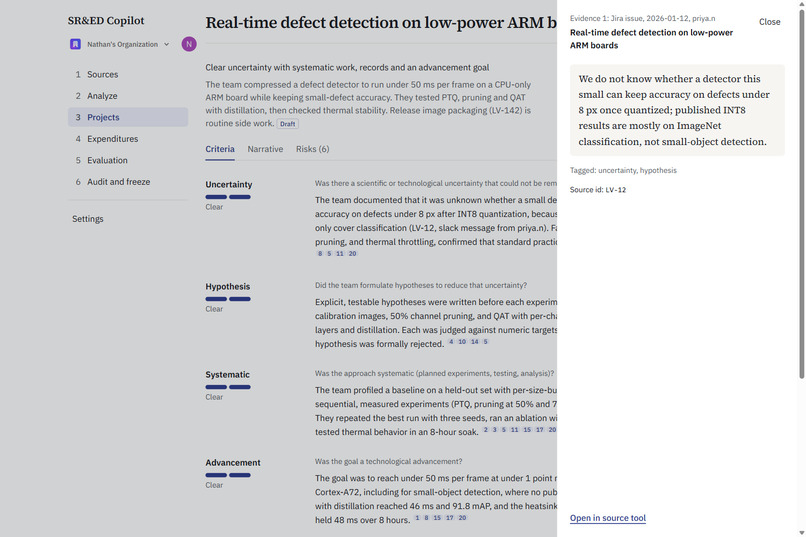
Task: Open Expenditures step
Action: (x=128, y=139)
